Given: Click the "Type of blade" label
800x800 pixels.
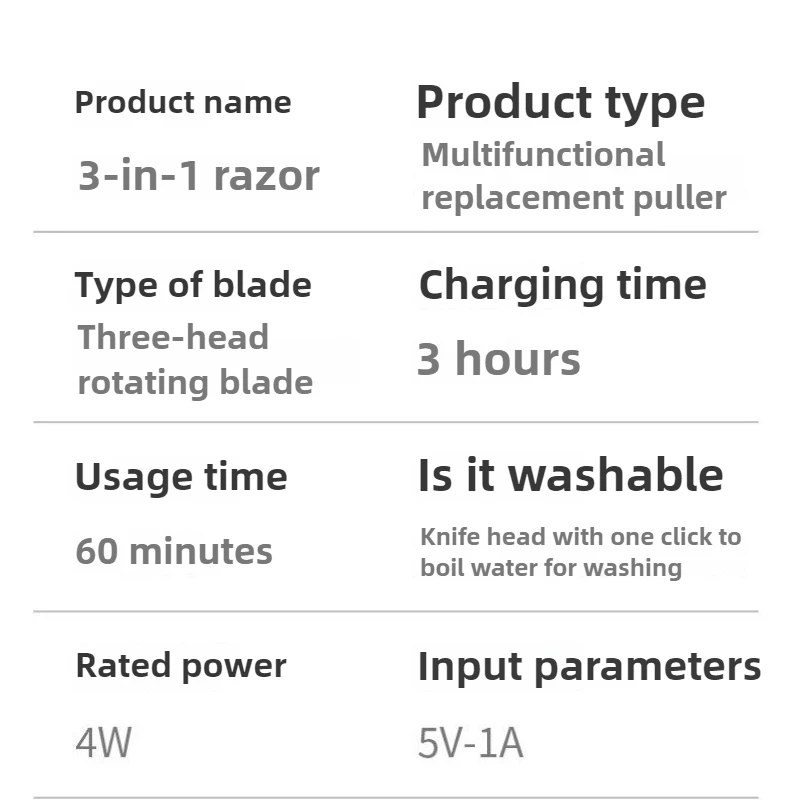Looking at the screenshot, I should [193, 286].
